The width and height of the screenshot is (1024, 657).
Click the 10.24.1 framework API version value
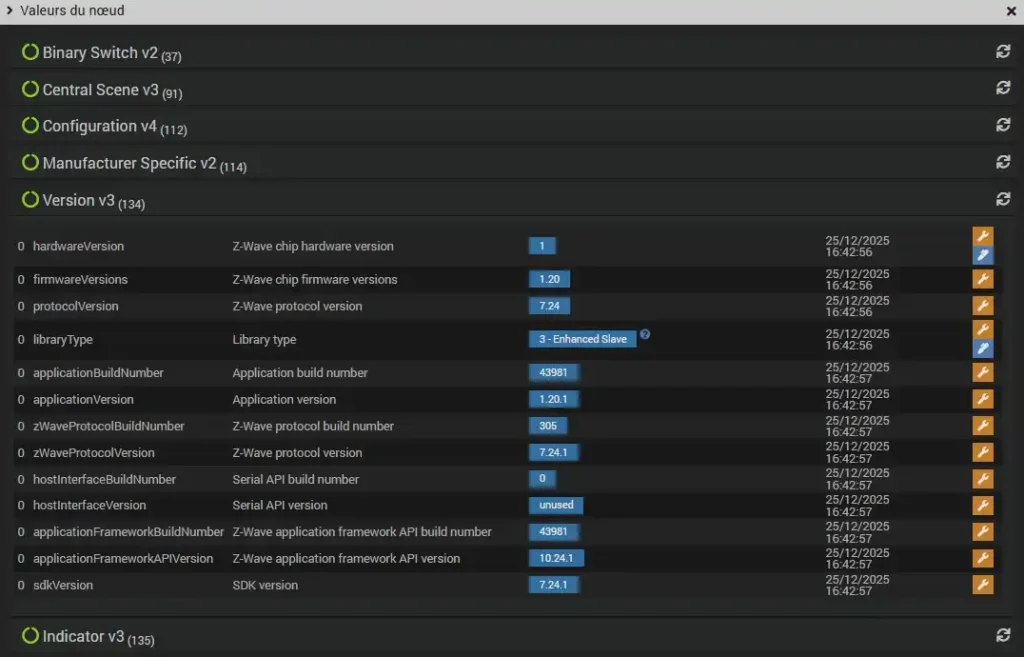[x=557, y=558]
